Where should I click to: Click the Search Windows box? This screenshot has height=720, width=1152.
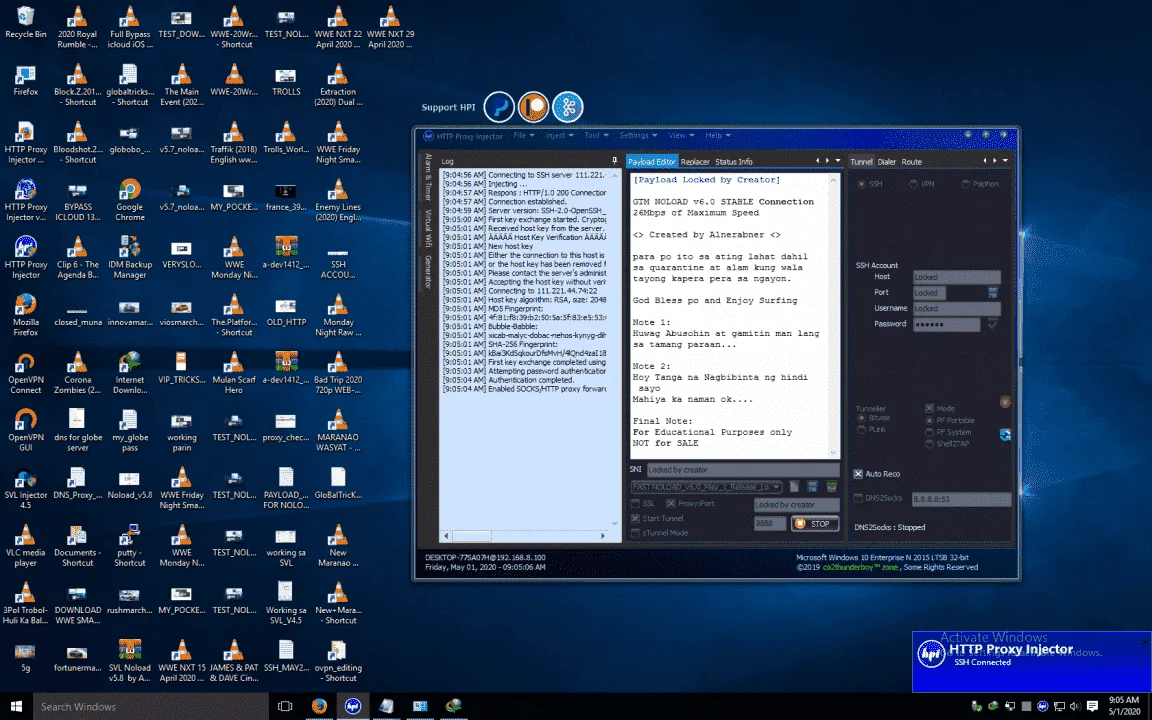[151, 706]
